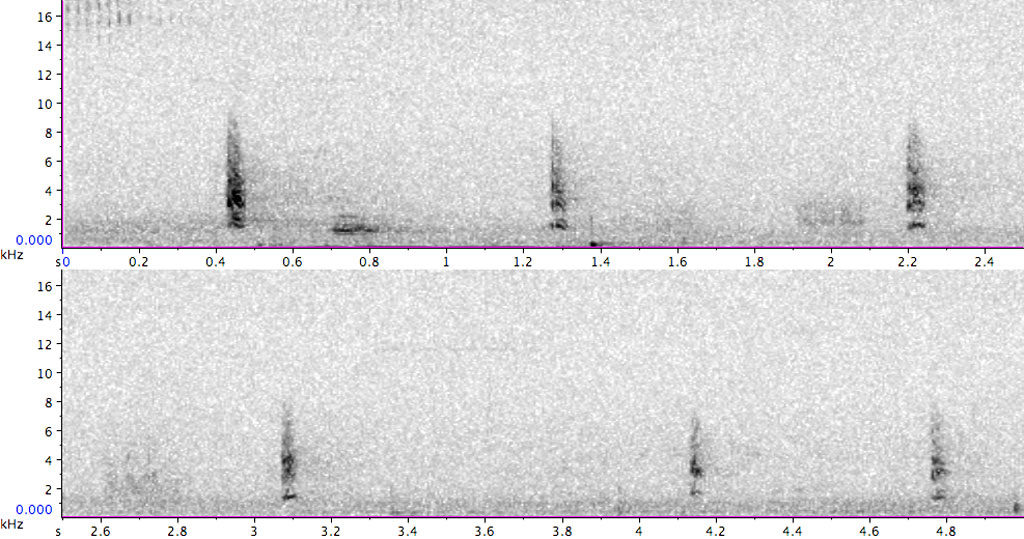Click the 1.8 time-axis label
The width and height of the screenshot is (1024, 539).
click(x=754, y=262)
